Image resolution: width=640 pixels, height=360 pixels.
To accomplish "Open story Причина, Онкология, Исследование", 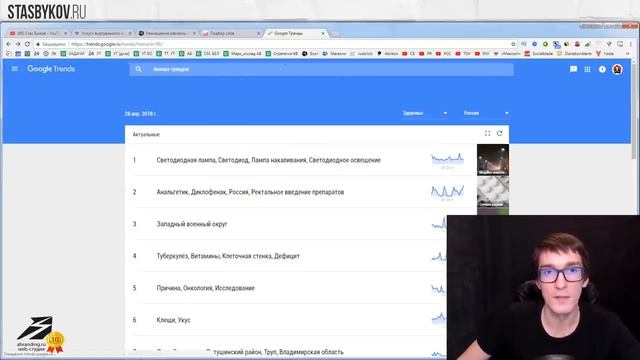I will [x=206, y=288].
